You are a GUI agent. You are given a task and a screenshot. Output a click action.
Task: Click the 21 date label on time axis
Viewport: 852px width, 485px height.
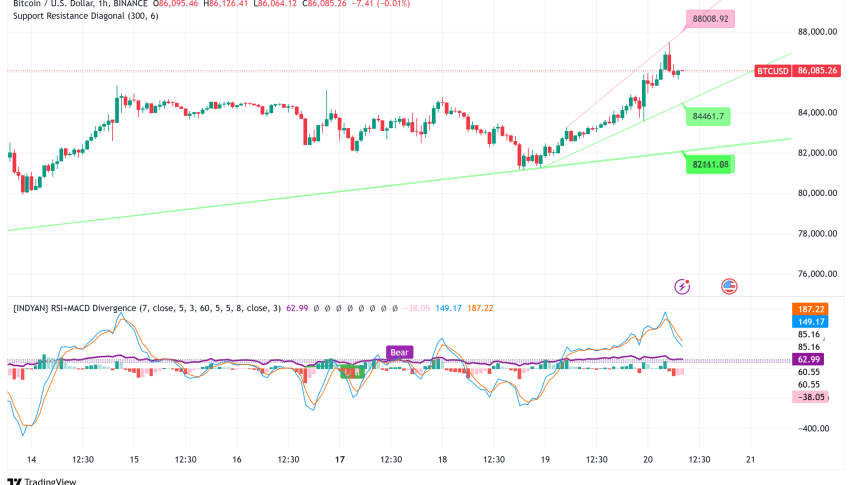tap(750, 459)
